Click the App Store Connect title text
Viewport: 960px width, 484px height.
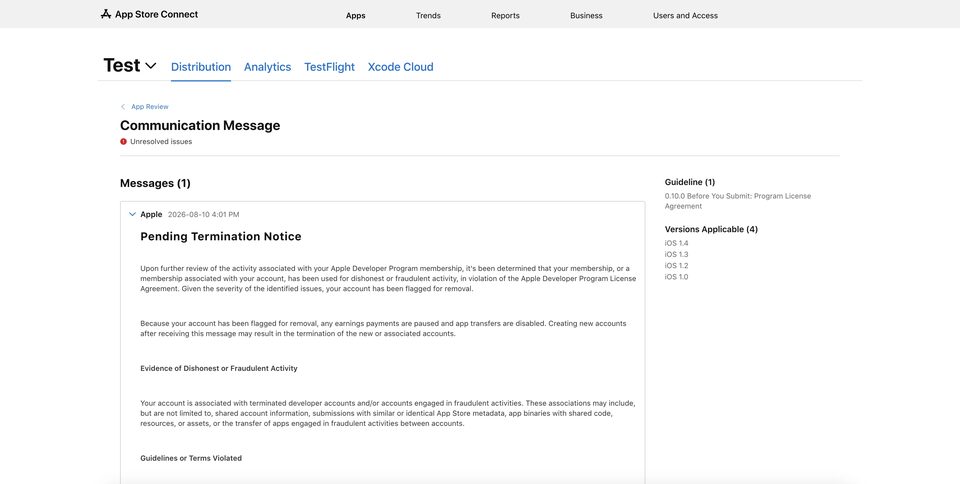[x=156, y=14]
